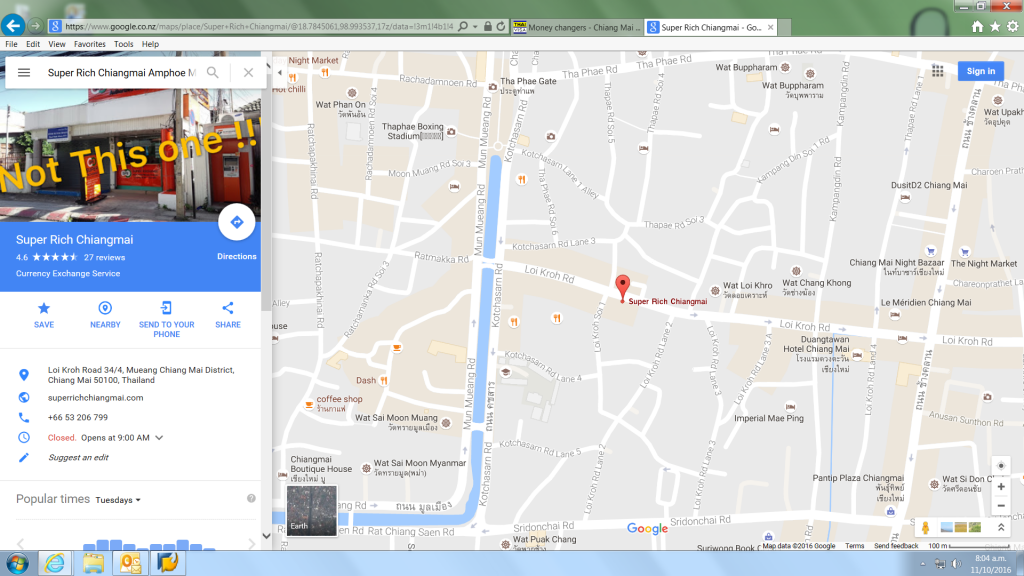This screenshot has height=576, width=1024.
Task: Zoom in the map with plus button
Action: click(x=1000, y=487)
